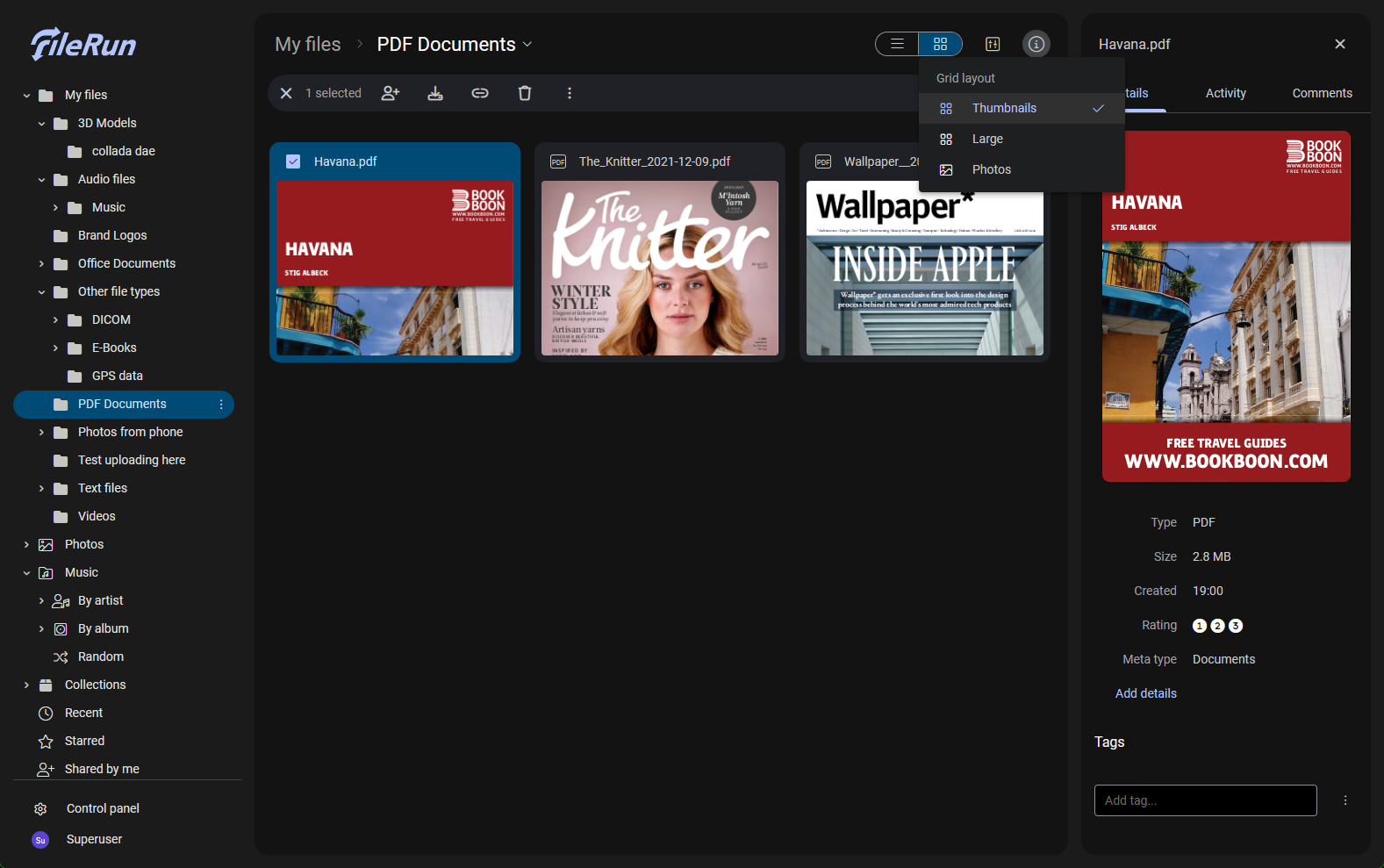Uncheck the Havana.pdf checkbox
1384x868 pixels.
tap(293, 161)
